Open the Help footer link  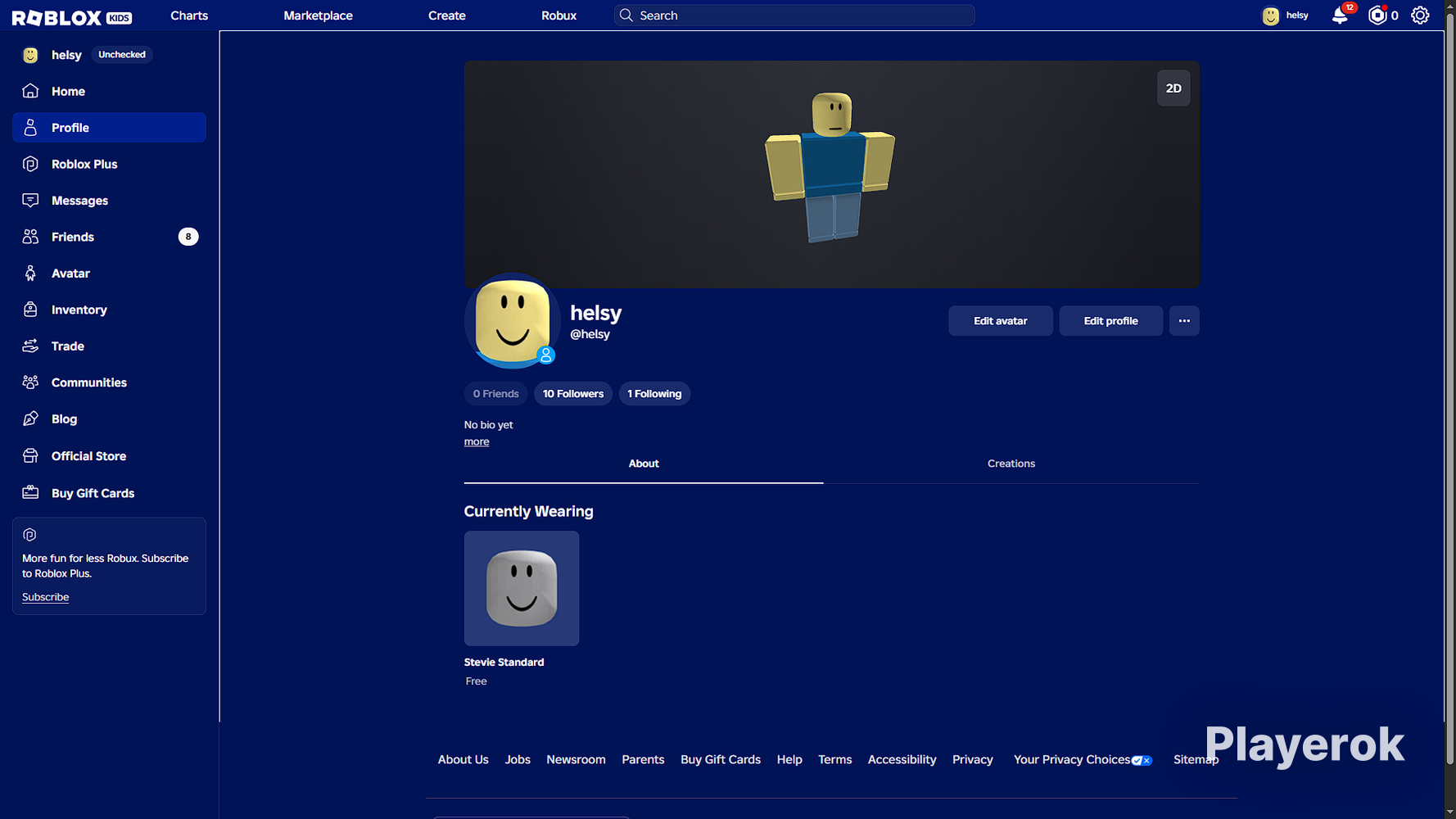789,760
